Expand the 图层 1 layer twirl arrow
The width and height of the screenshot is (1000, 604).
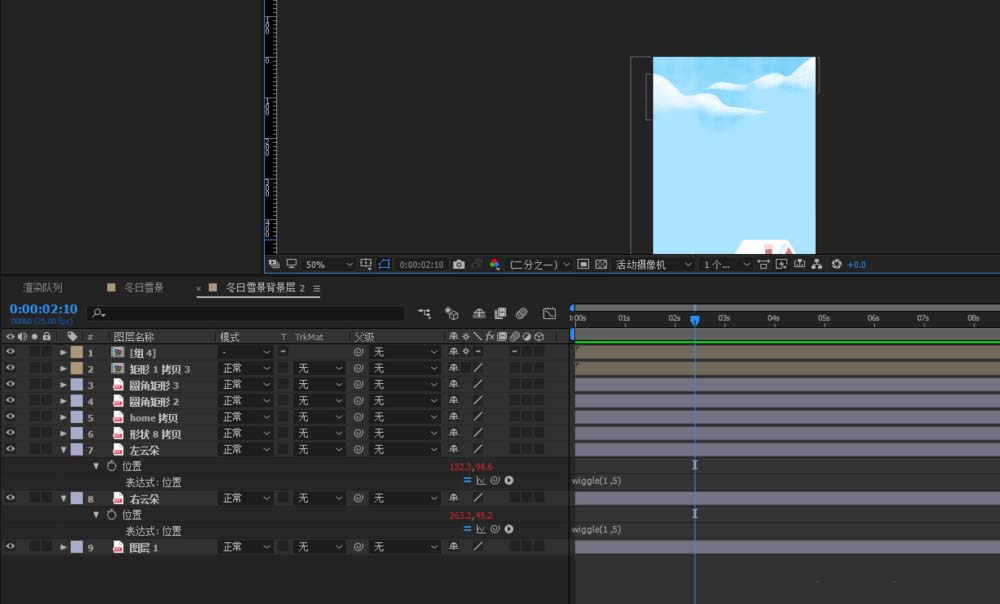(63, 547)
